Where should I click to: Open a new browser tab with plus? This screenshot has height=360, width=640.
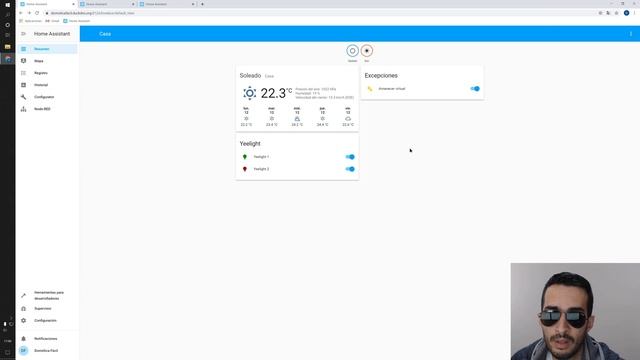click(x=202, y=4)
